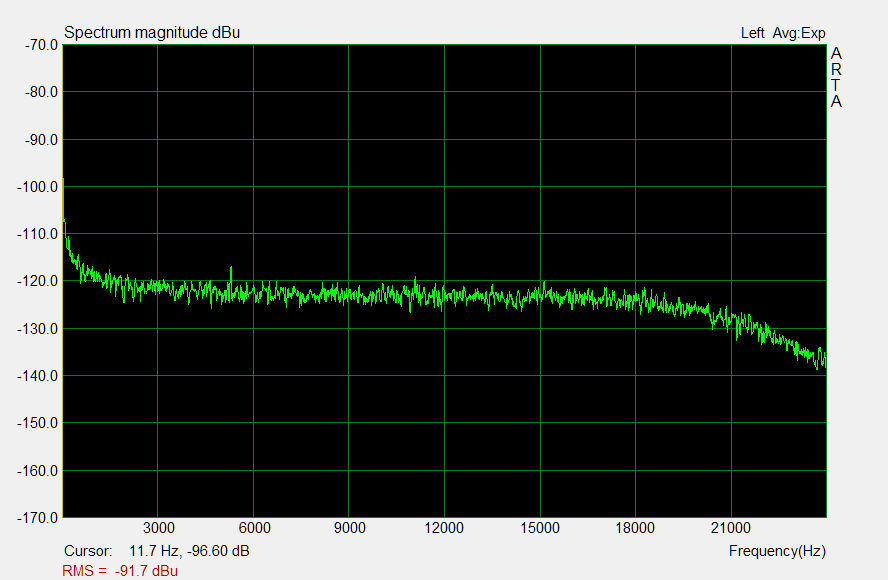Click the -90.0 y-axis label
This screenshot has height=580, width=888.
point(41,139)
